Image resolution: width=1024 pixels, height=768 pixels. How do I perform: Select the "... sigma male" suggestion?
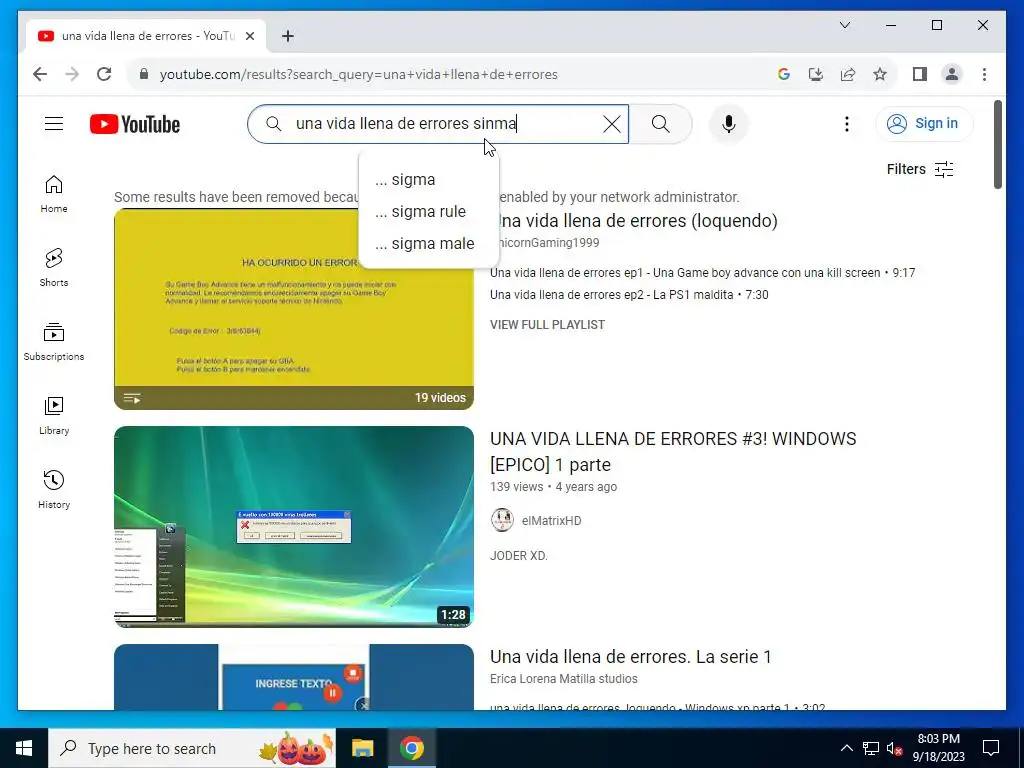pos(429,244)
